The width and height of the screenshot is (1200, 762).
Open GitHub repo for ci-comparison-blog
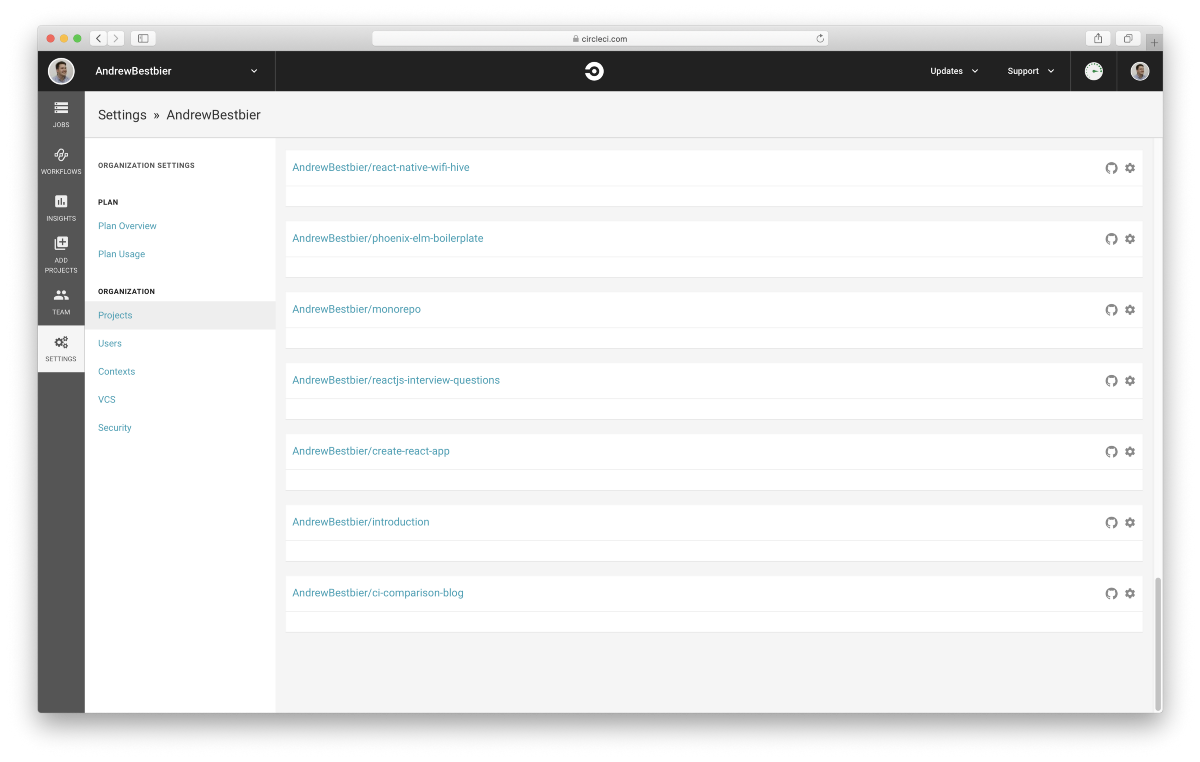[x=1111, y=594]
